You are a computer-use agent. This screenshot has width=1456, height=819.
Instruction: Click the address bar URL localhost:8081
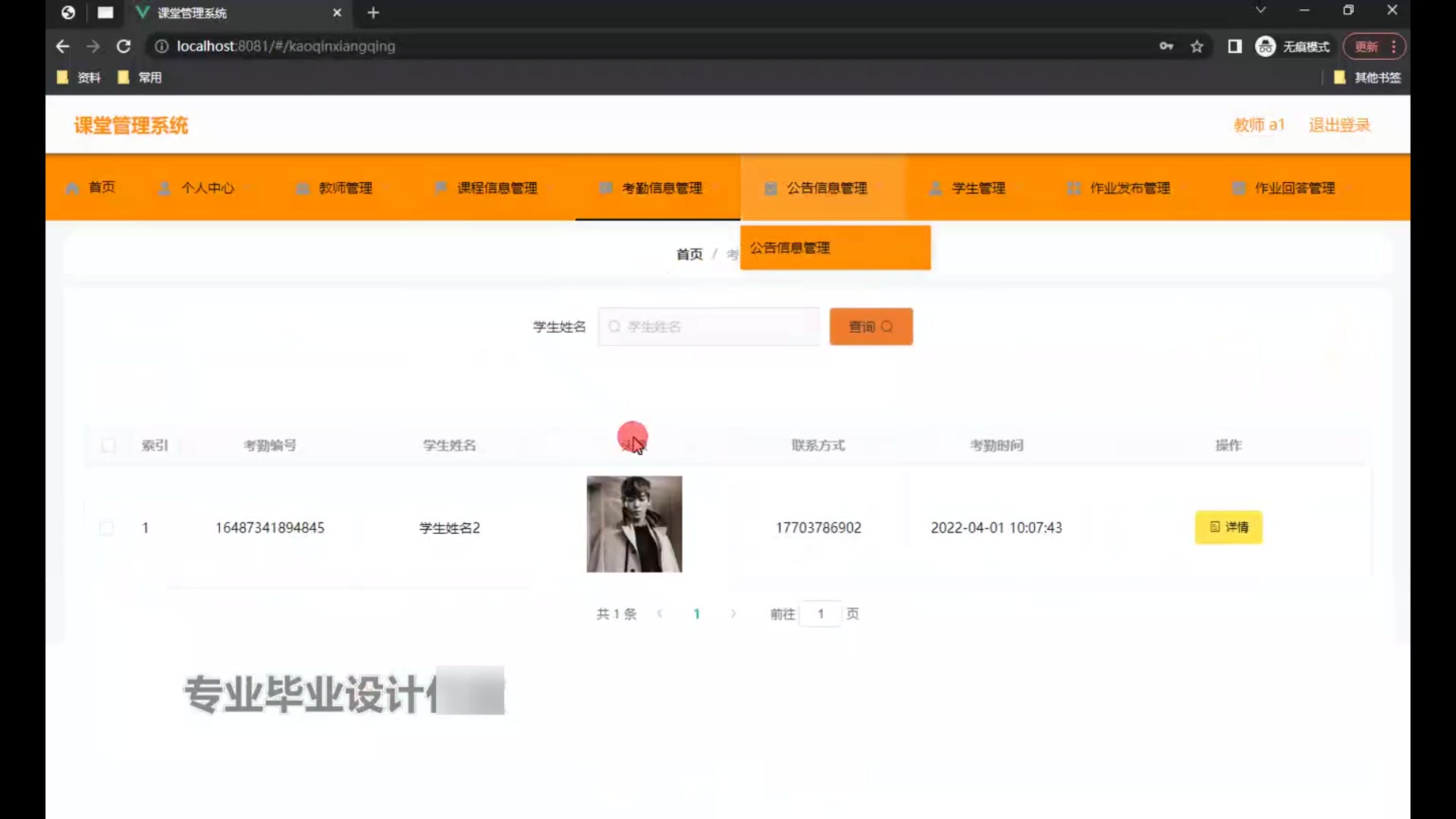pyautogui.click(x=286, y=46)
